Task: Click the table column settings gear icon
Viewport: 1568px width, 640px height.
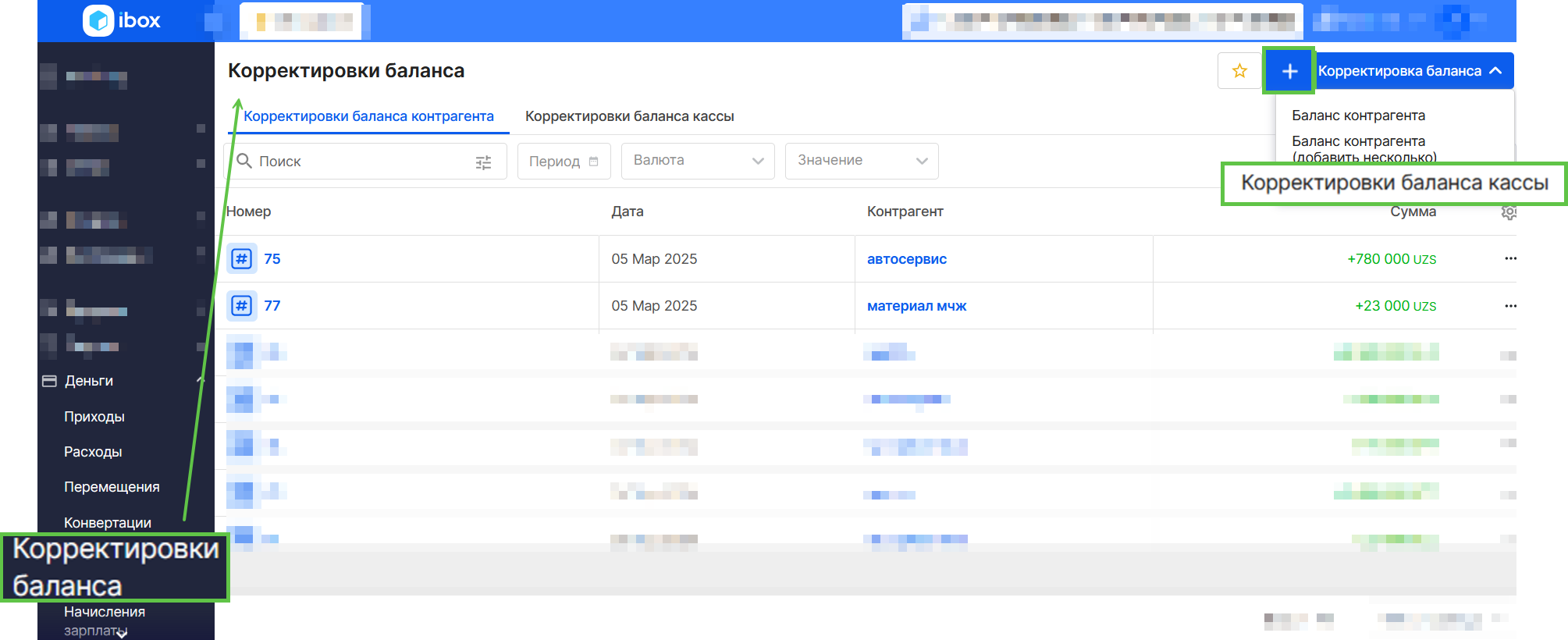Action: pos(1509,212)
